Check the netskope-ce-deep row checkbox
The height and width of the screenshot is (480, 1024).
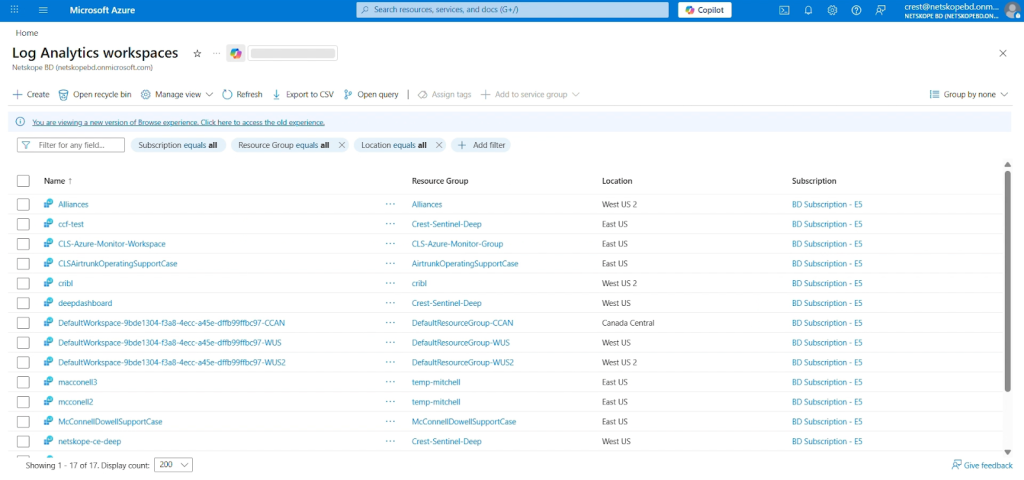[24, 441]
